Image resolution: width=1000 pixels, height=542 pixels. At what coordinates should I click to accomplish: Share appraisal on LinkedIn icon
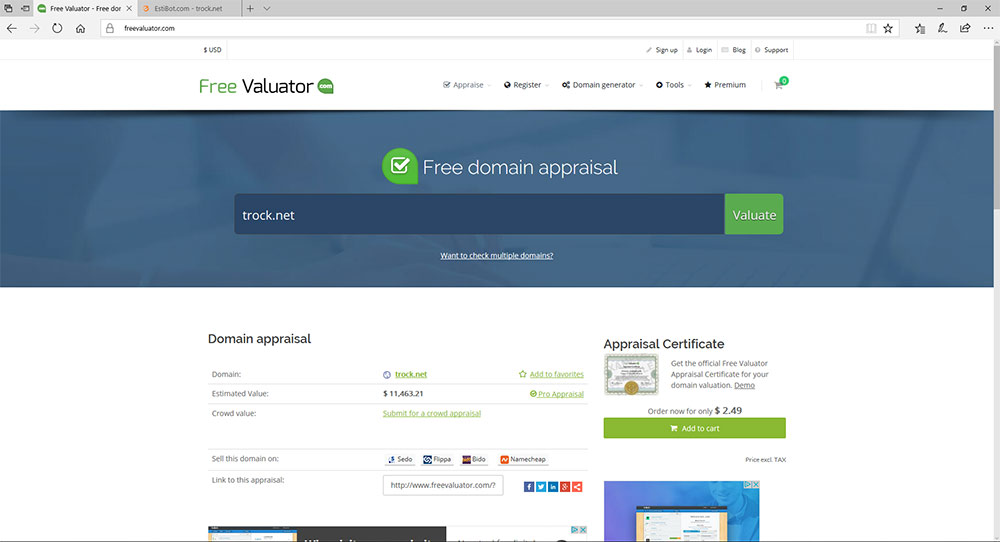coord(553,487)
